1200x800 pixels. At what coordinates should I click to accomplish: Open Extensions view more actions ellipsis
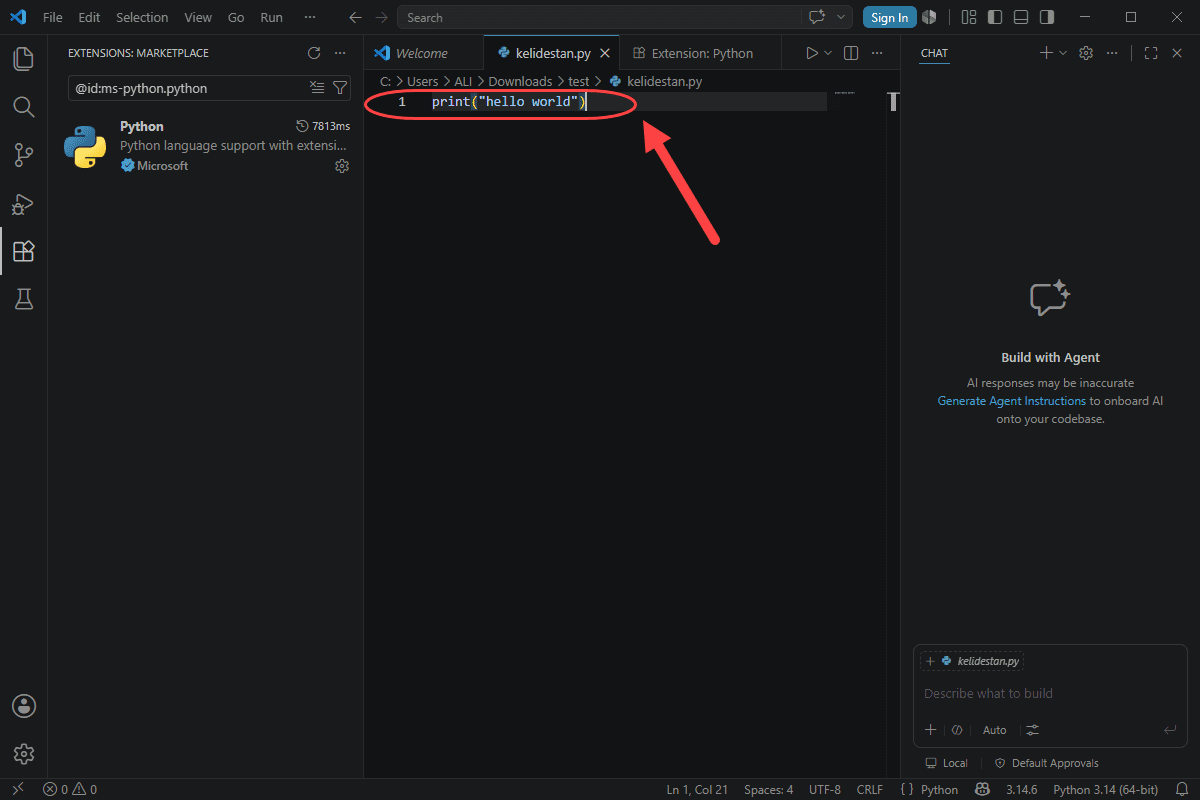pyautogui.click(x=340, y=53)
